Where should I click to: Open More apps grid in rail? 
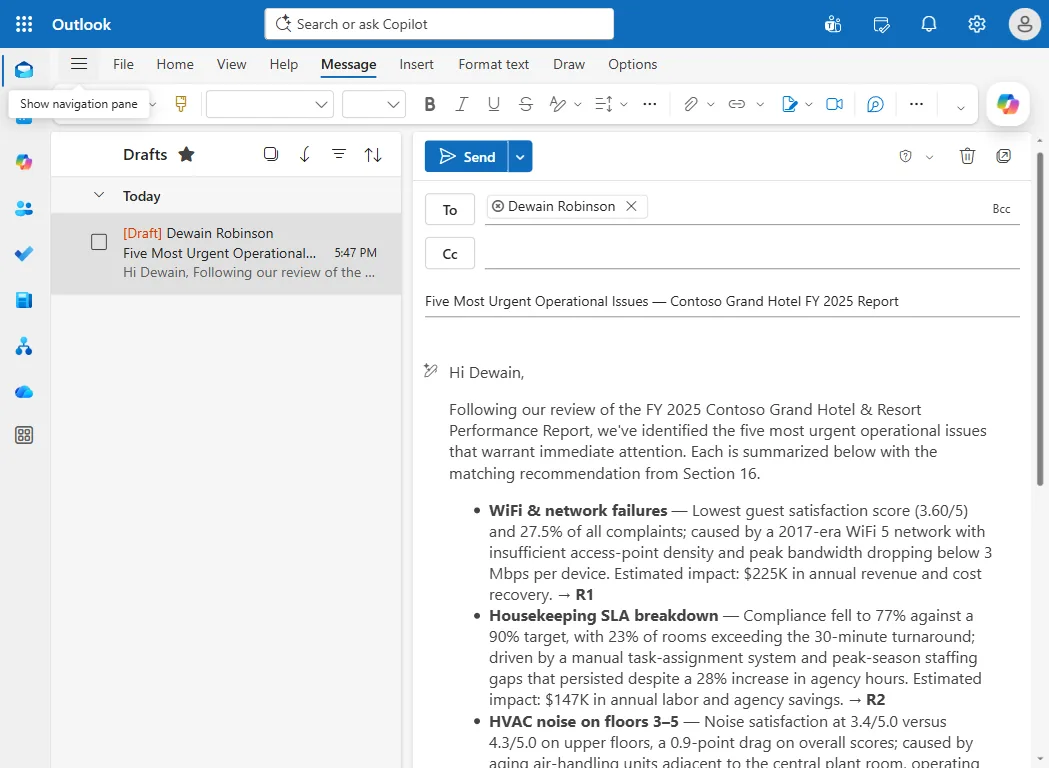click(x=24, y=436)
